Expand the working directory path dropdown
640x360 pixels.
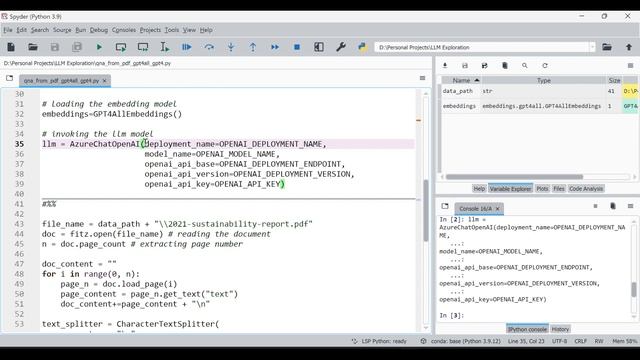[x=592, y=47]
